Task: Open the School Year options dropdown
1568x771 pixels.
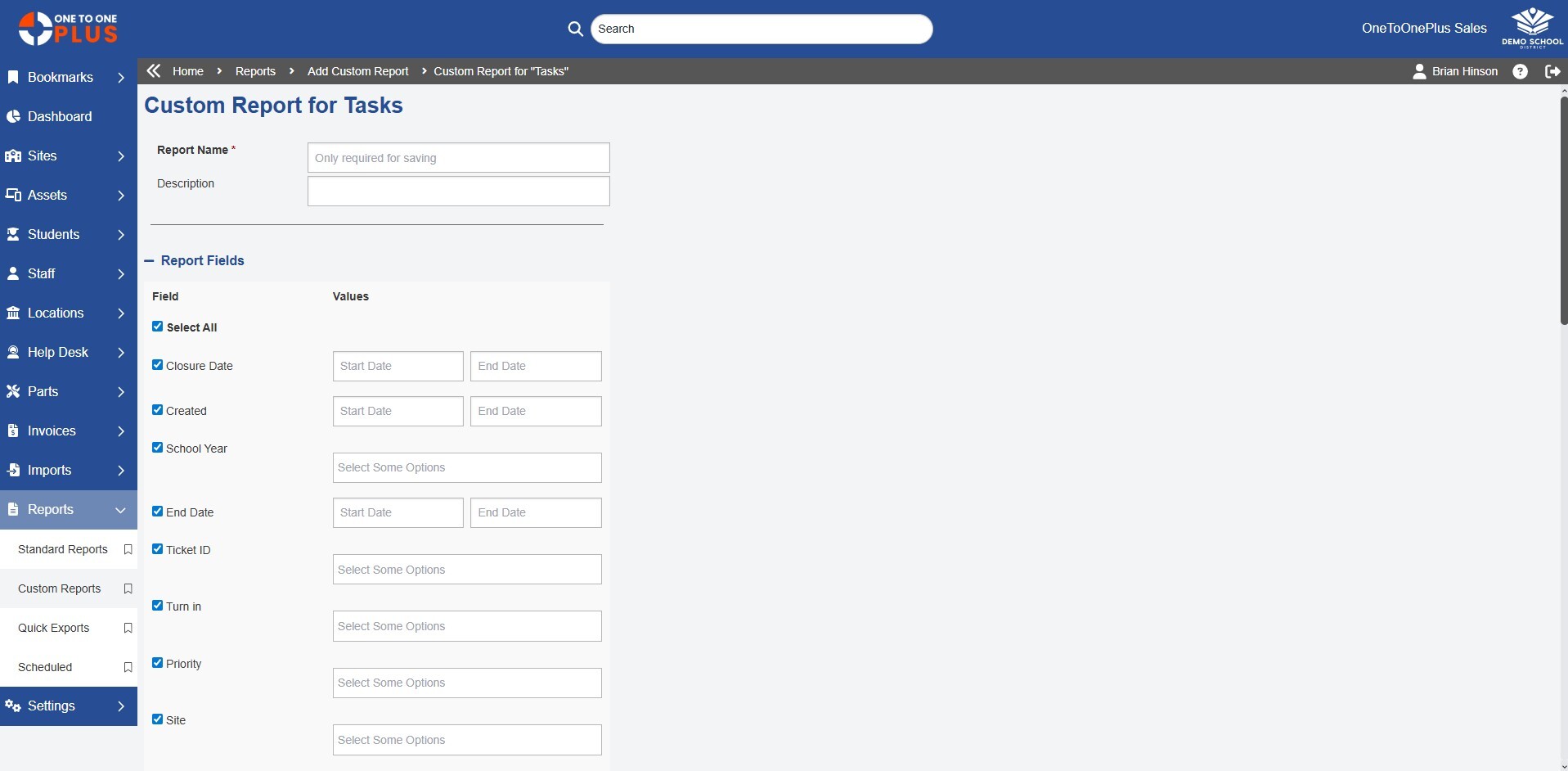Action: (x=466, y=467)
